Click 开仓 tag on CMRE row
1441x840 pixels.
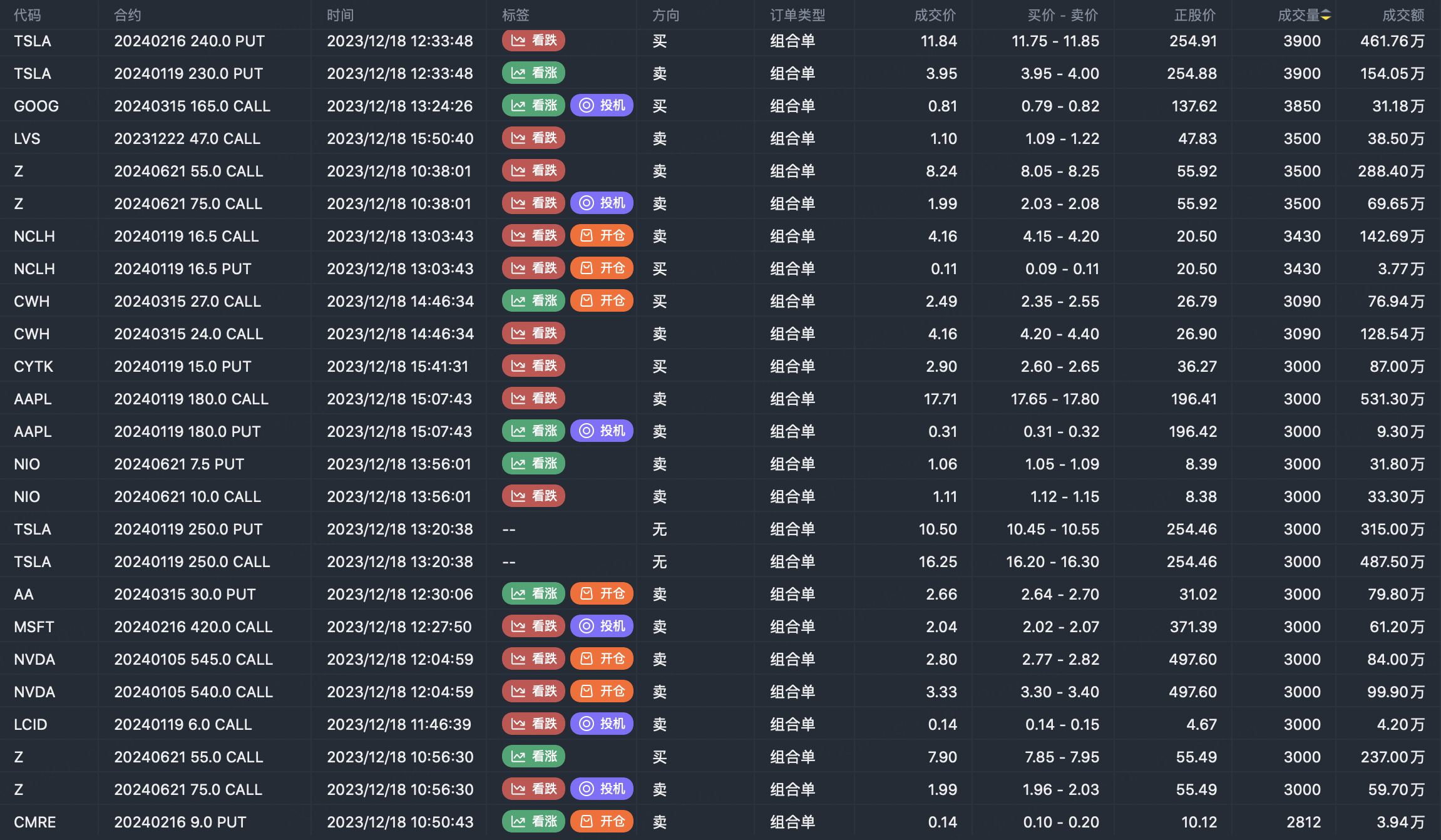coord(602,822)
